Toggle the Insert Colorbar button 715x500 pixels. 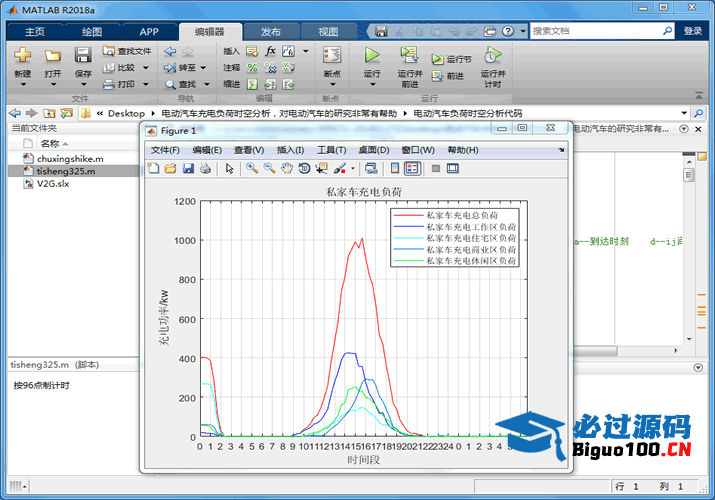[395, 169]
